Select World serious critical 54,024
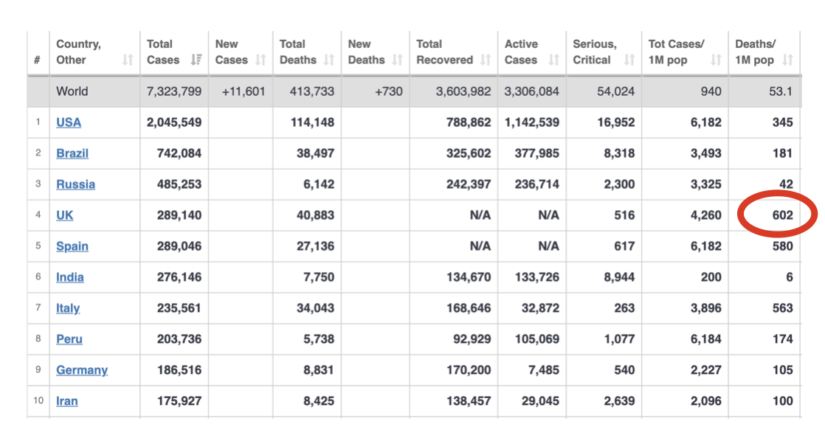Screen dimensions: 825x435 (x=616, y=92)
